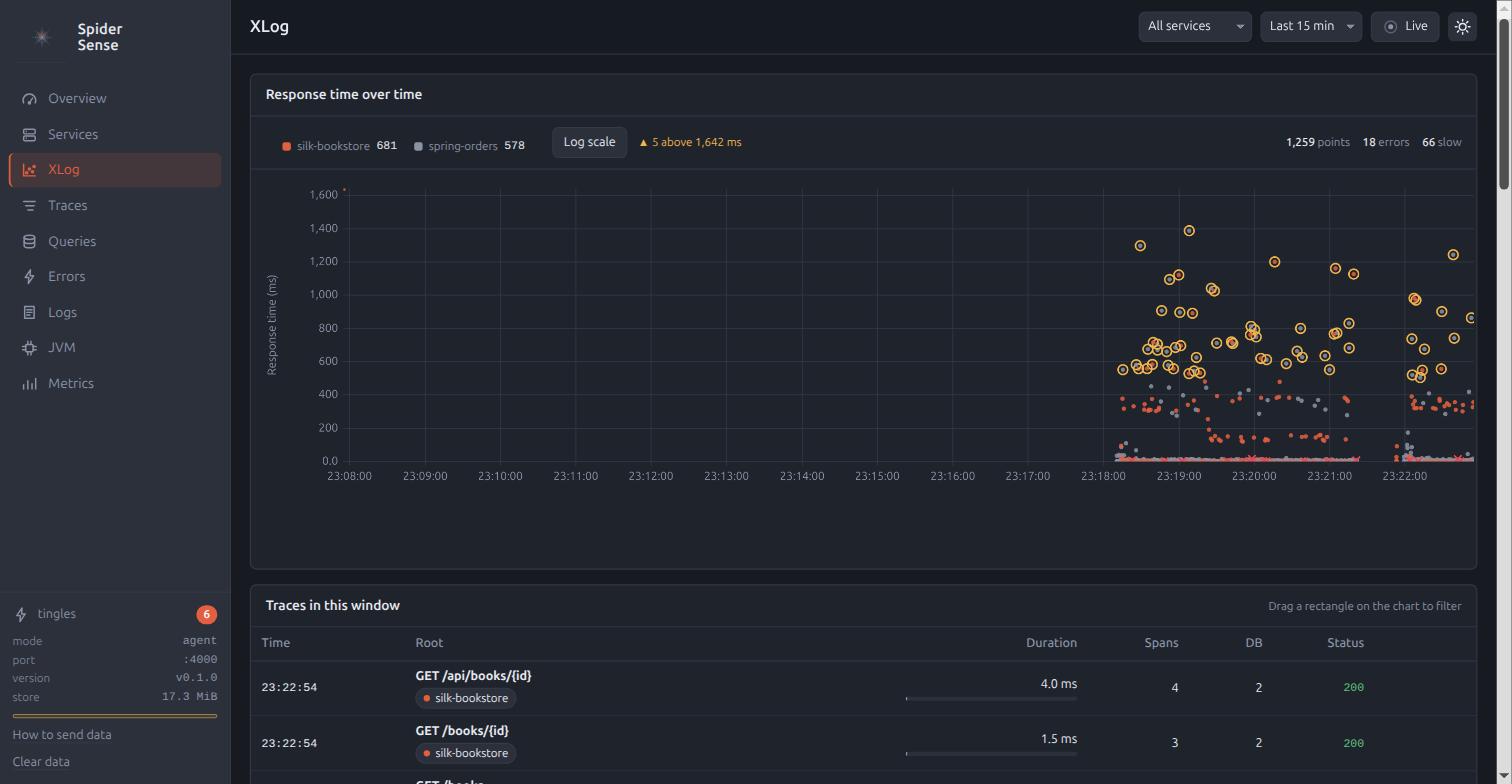Click the XLog scatter chart icon
The image size is (1512, 784).
click(29, 170)
